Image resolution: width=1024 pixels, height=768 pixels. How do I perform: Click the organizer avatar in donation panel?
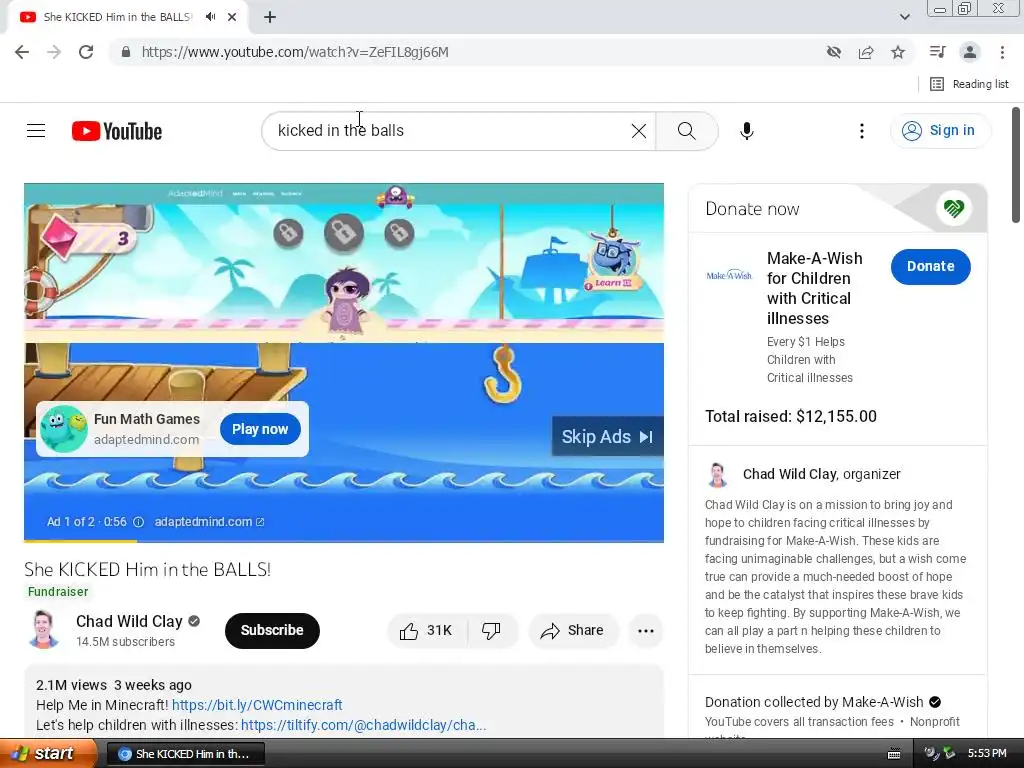pyautogui.click(x=717, y=475)
